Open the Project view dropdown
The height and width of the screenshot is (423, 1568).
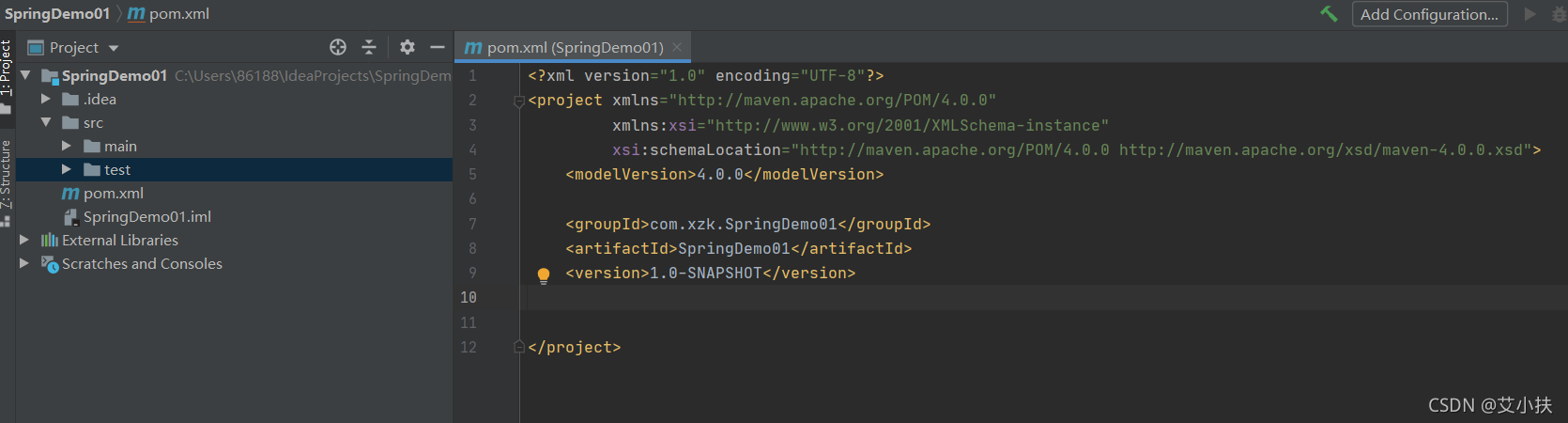point(114,48)
